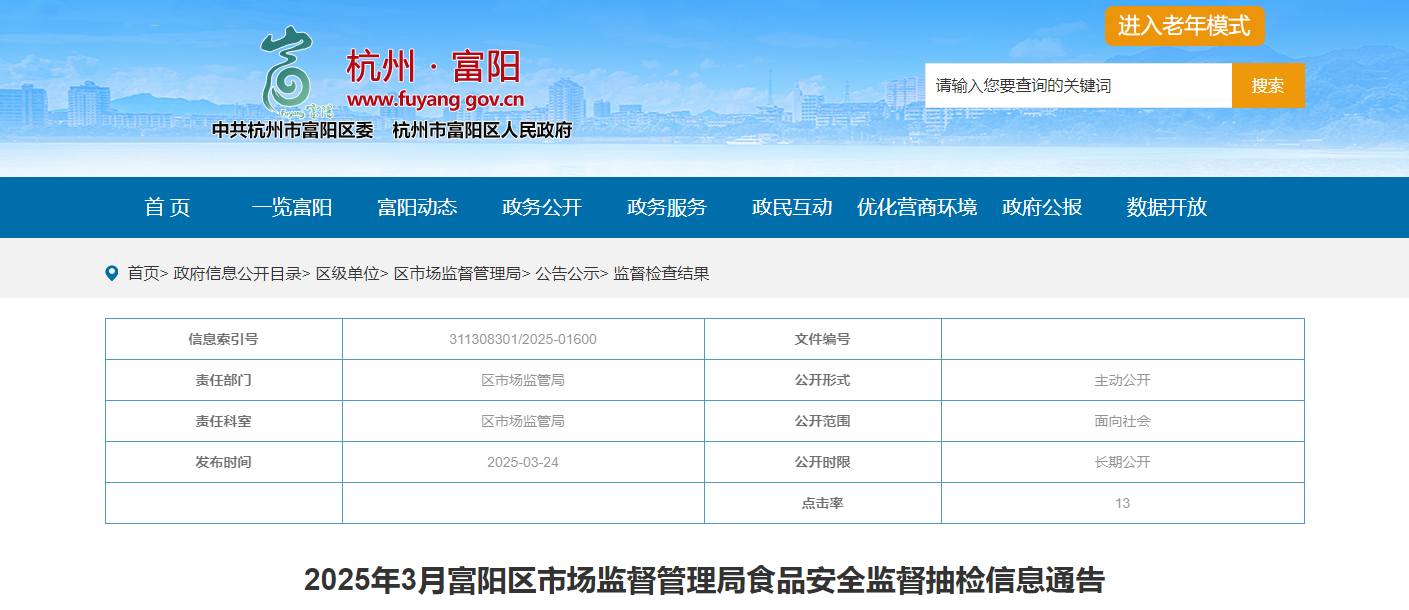Open the 一览富阳 navigation menu
The height and width of the screenshot is (610, 1409).
pyautogui.click(x=292, y=207)
